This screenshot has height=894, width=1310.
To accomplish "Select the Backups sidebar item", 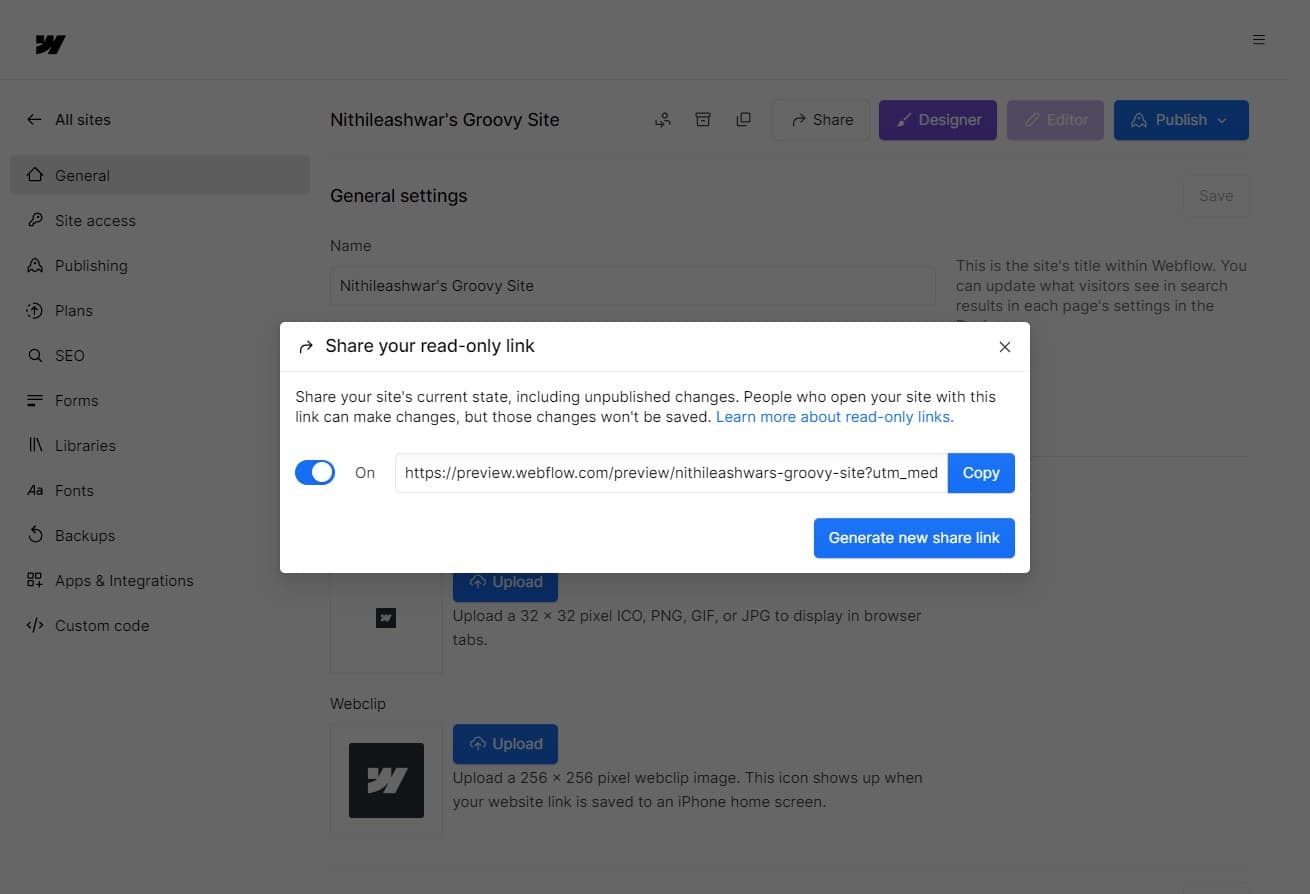I will point(84,536).
